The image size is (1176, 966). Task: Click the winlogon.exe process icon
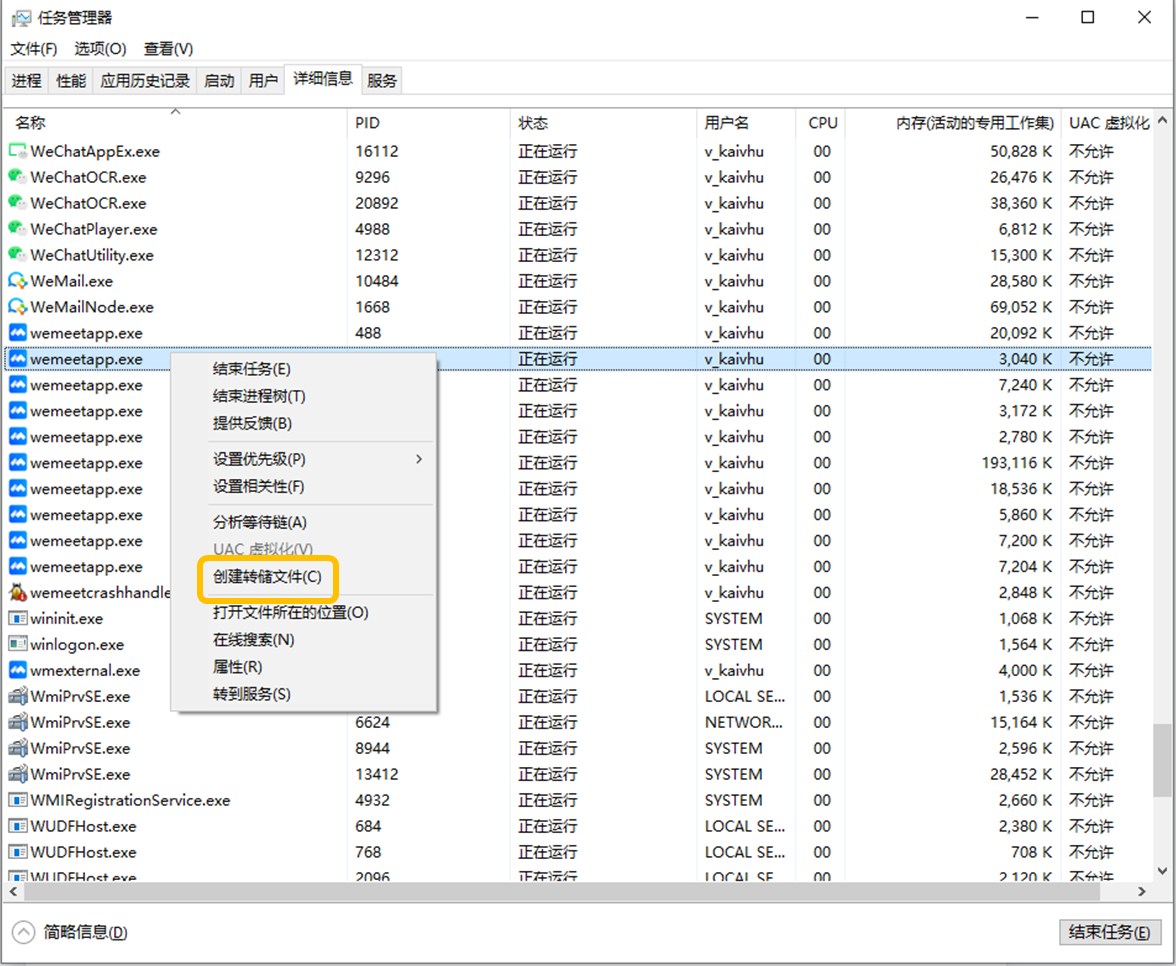[17, 644]
